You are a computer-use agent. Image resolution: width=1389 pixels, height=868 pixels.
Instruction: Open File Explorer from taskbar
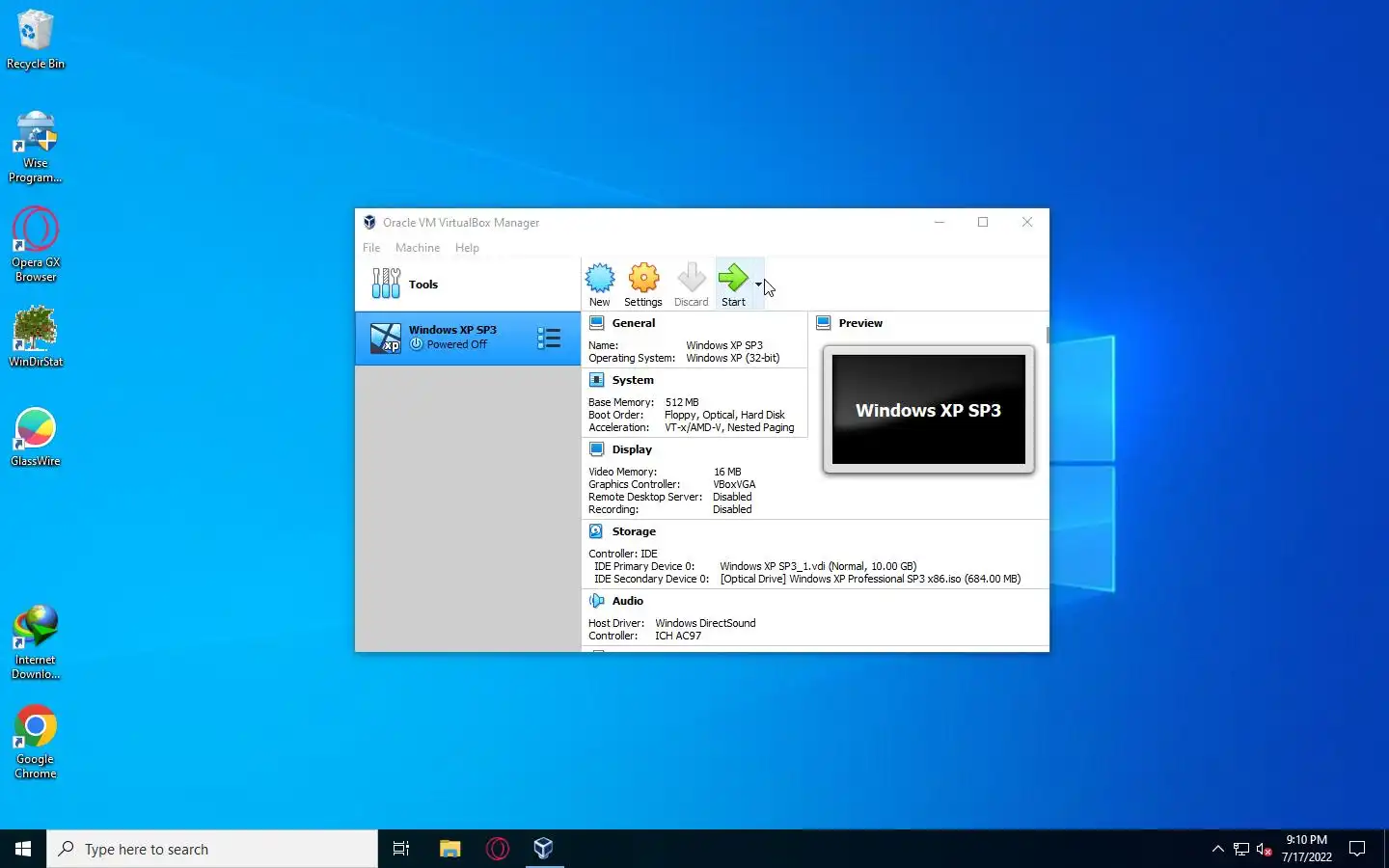(x=449, y=849)
